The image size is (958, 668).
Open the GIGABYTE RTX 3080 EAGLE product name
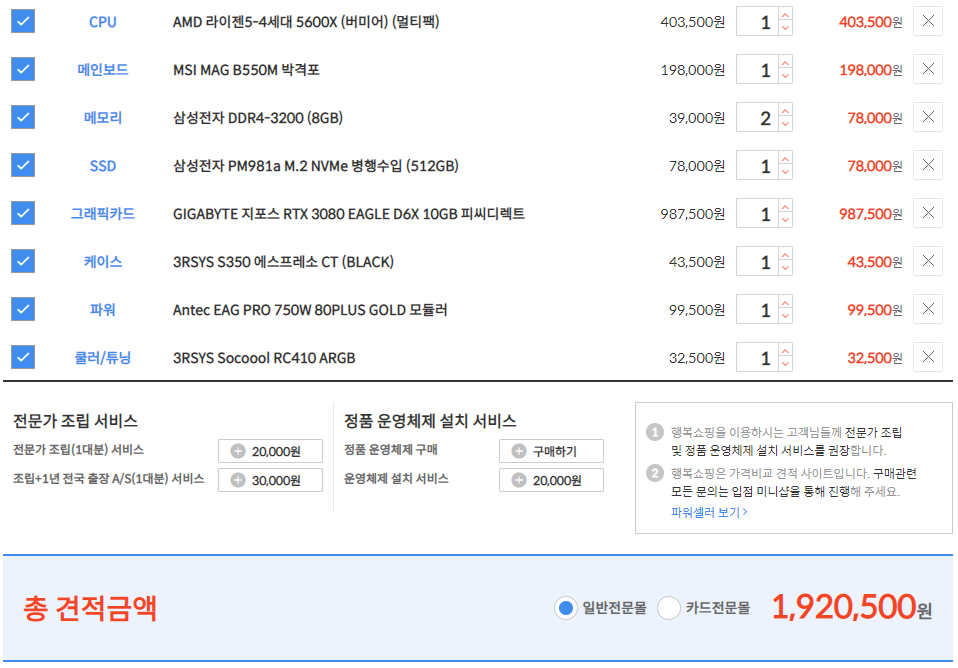[349, 214]
